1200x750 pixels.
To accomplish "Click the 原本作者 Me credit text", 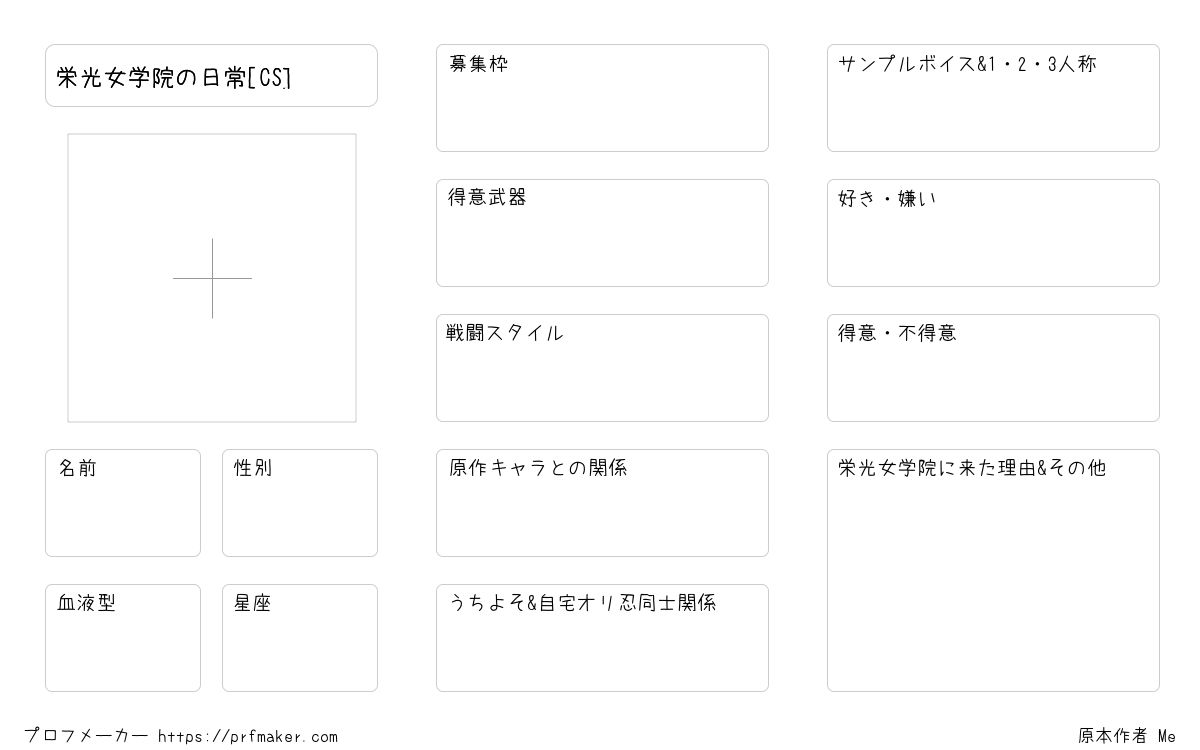I will 1127,736.
